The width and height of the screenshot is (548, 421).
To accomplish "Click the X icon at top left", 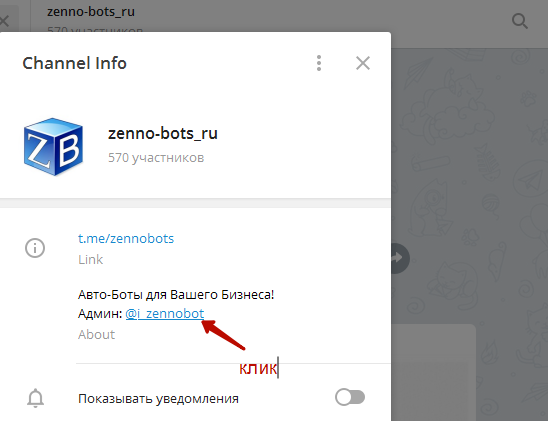I will [4, 21].
